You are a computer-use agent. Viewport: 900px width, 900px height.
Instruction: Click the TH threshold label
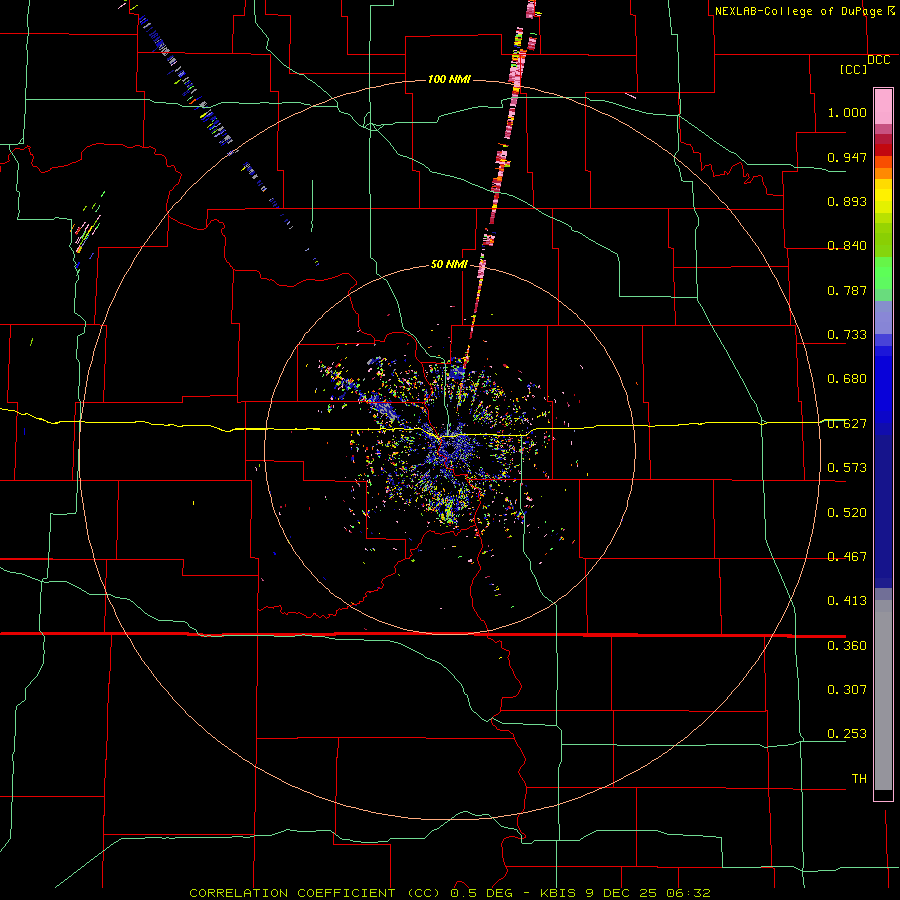(x=859, y=779)
